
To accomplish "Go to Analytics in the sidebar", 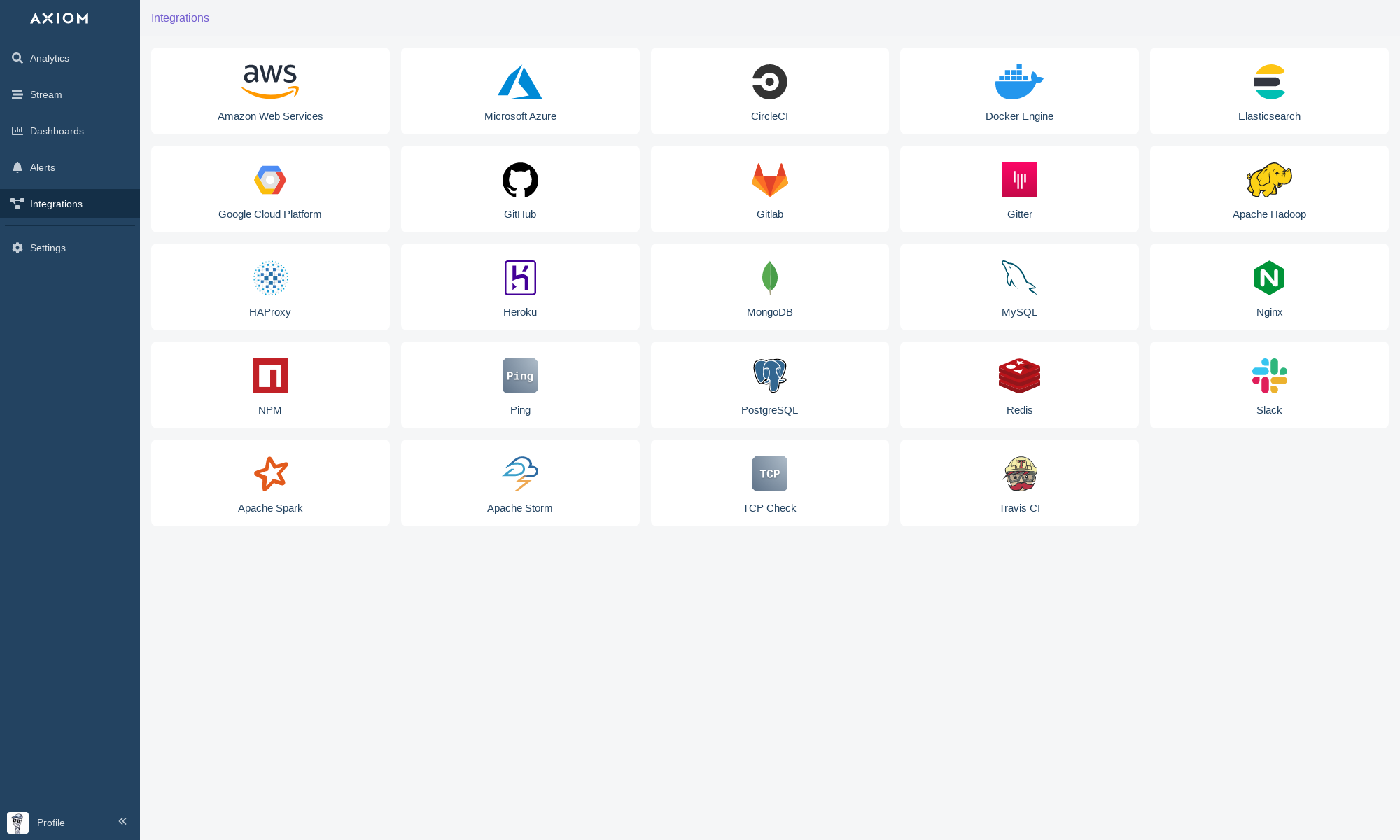I will point(50,58).
